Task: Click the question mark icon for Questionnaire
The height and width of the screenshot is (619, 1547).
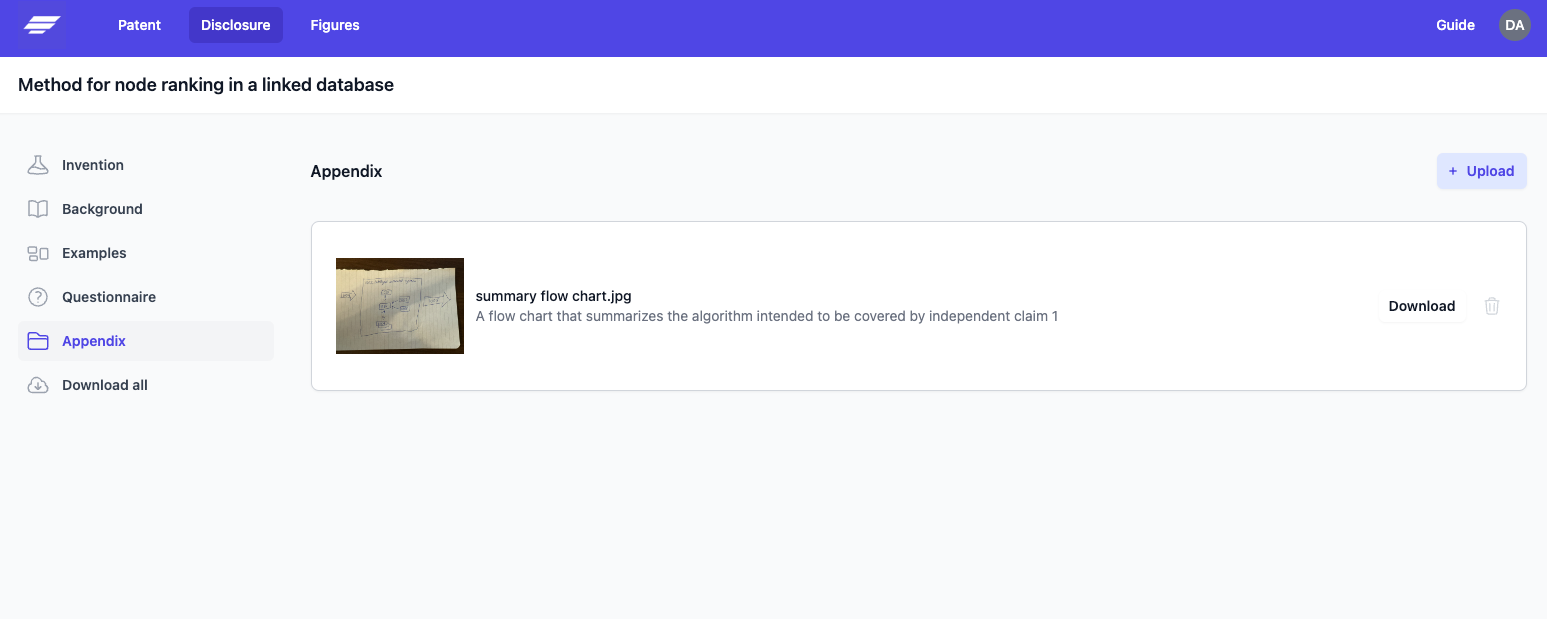Action: [x=37, y=296]
